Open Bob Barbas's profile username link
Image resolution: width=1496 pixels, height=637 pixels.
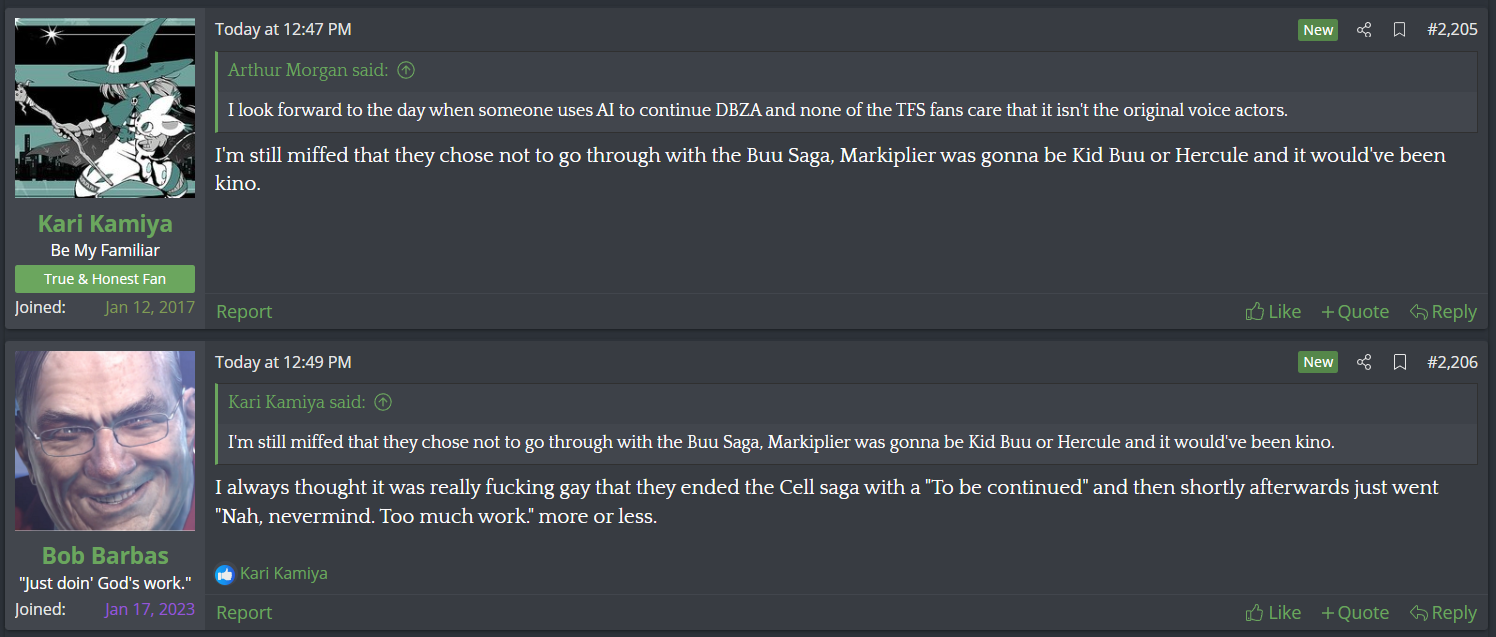105,555
